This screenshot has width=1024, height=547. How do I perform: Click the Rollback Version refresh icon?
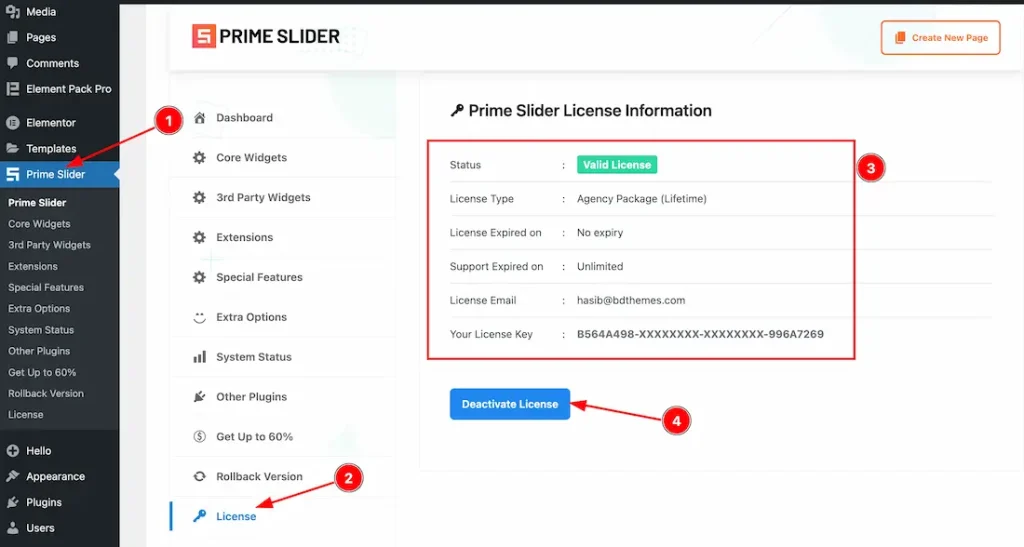point(199,477)
